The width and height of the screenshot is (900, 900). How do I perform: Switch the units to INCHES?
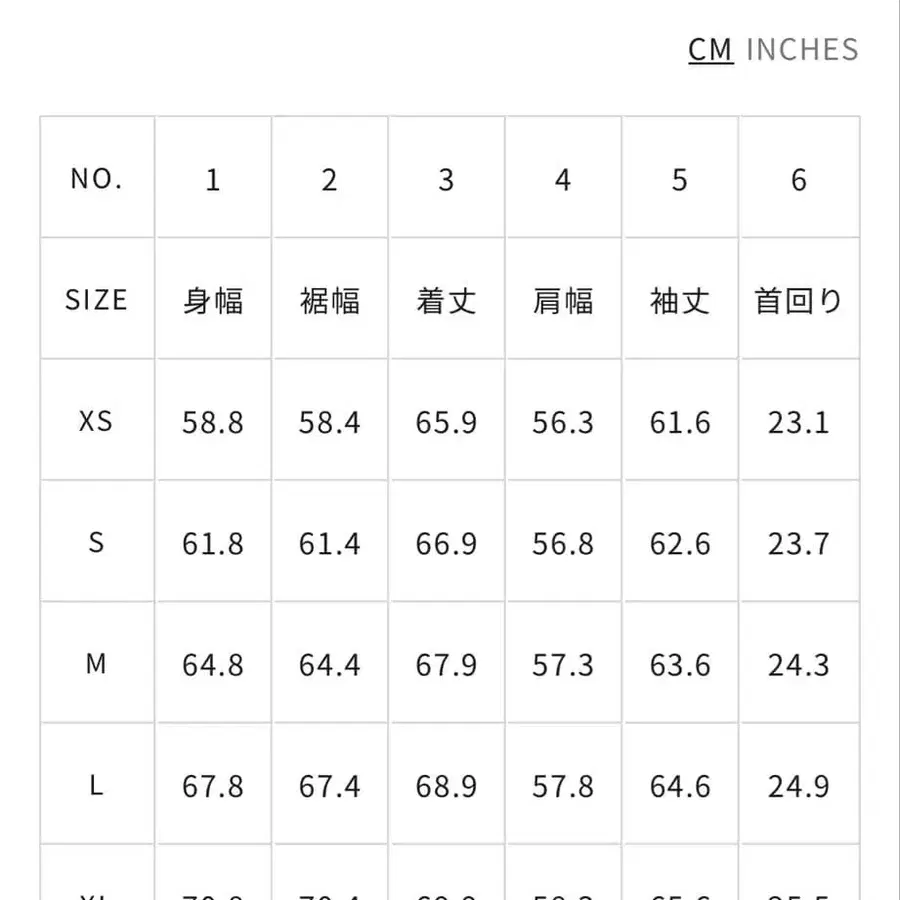click(x=806, y=49)
